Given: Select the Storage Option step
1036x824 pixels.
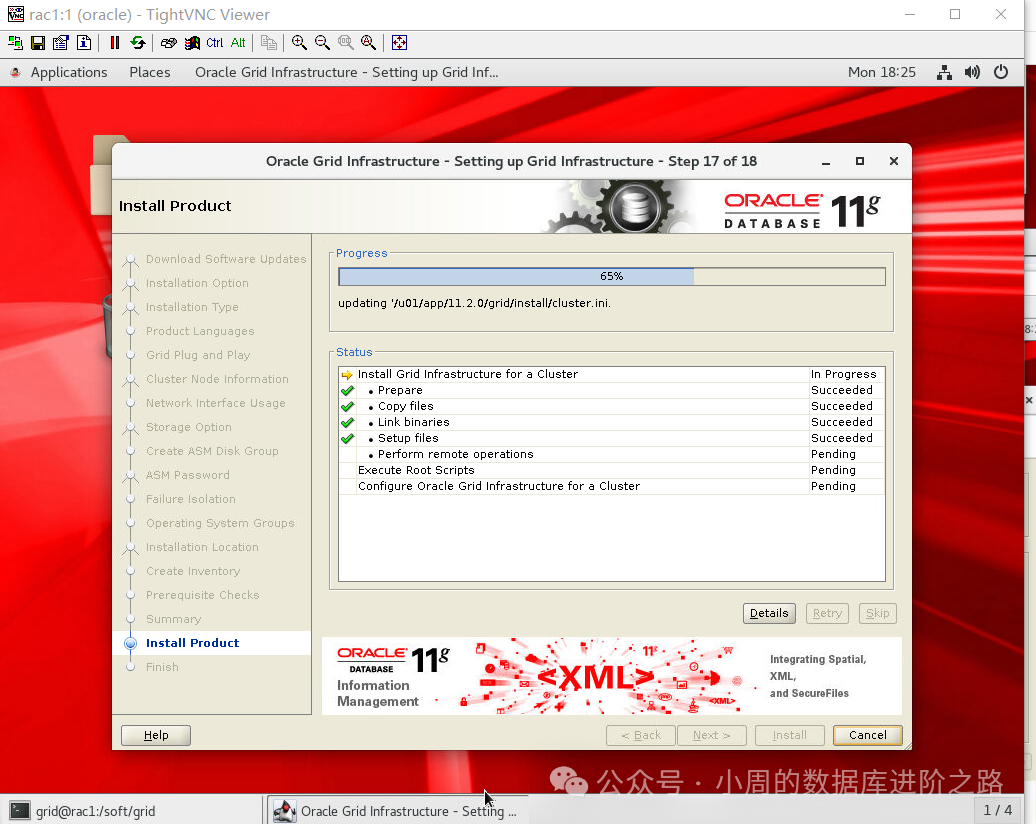Looking at the screenshot, I should click(188, 428).
